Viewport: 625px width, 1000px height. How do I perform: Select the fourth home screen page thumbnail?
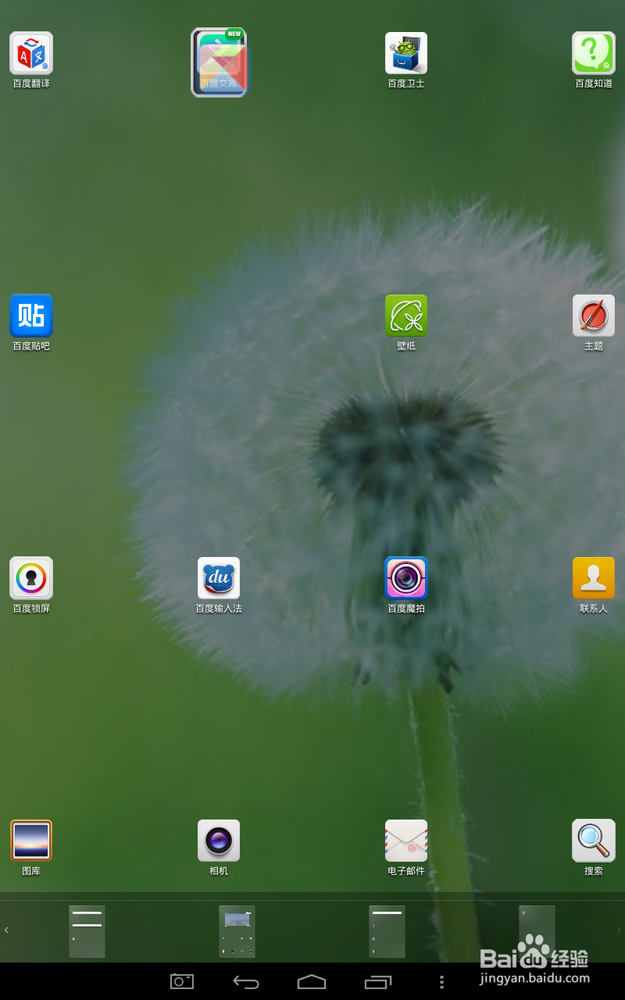(537, 931)
